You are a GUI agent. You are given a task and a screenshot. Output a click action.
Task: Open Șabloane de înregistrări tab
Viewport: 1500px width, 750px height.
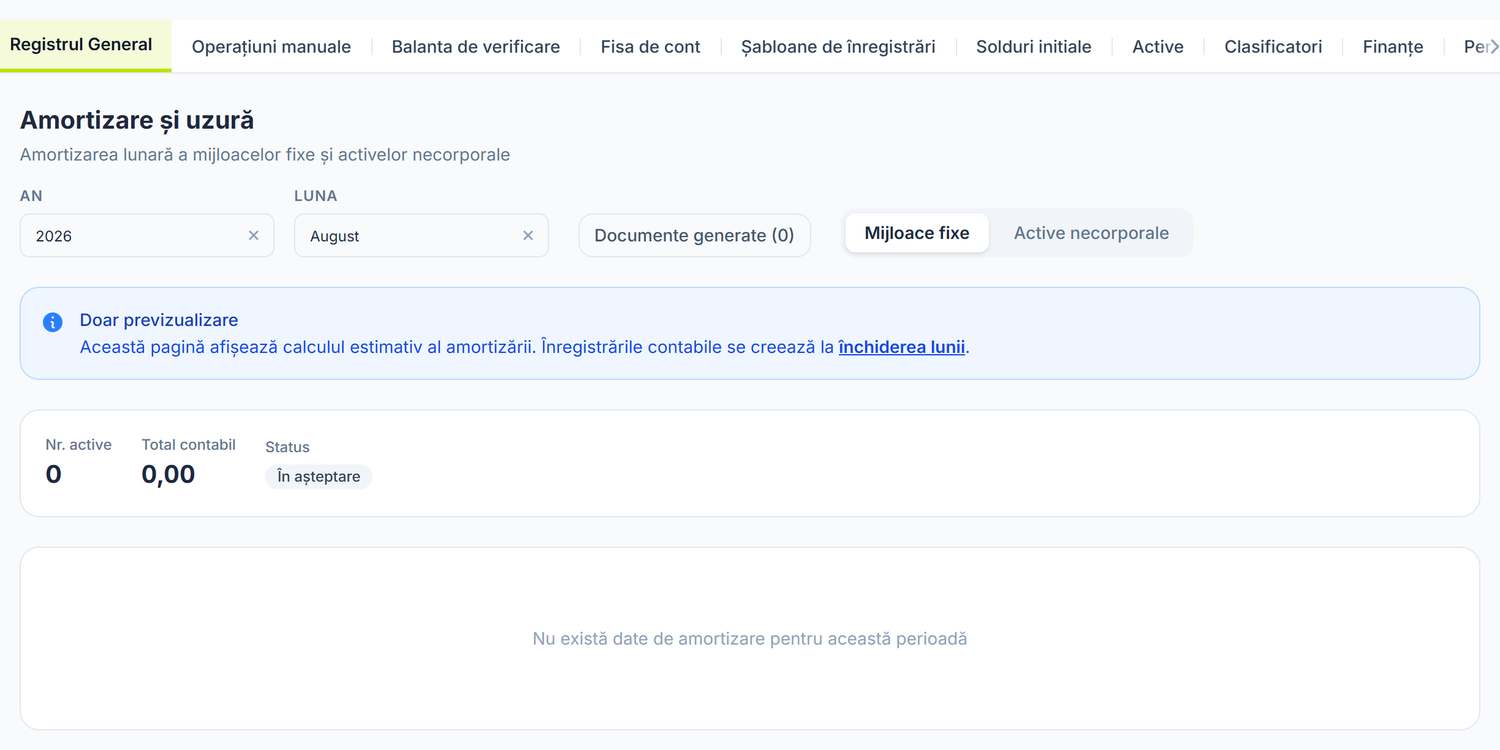[838, 47]
